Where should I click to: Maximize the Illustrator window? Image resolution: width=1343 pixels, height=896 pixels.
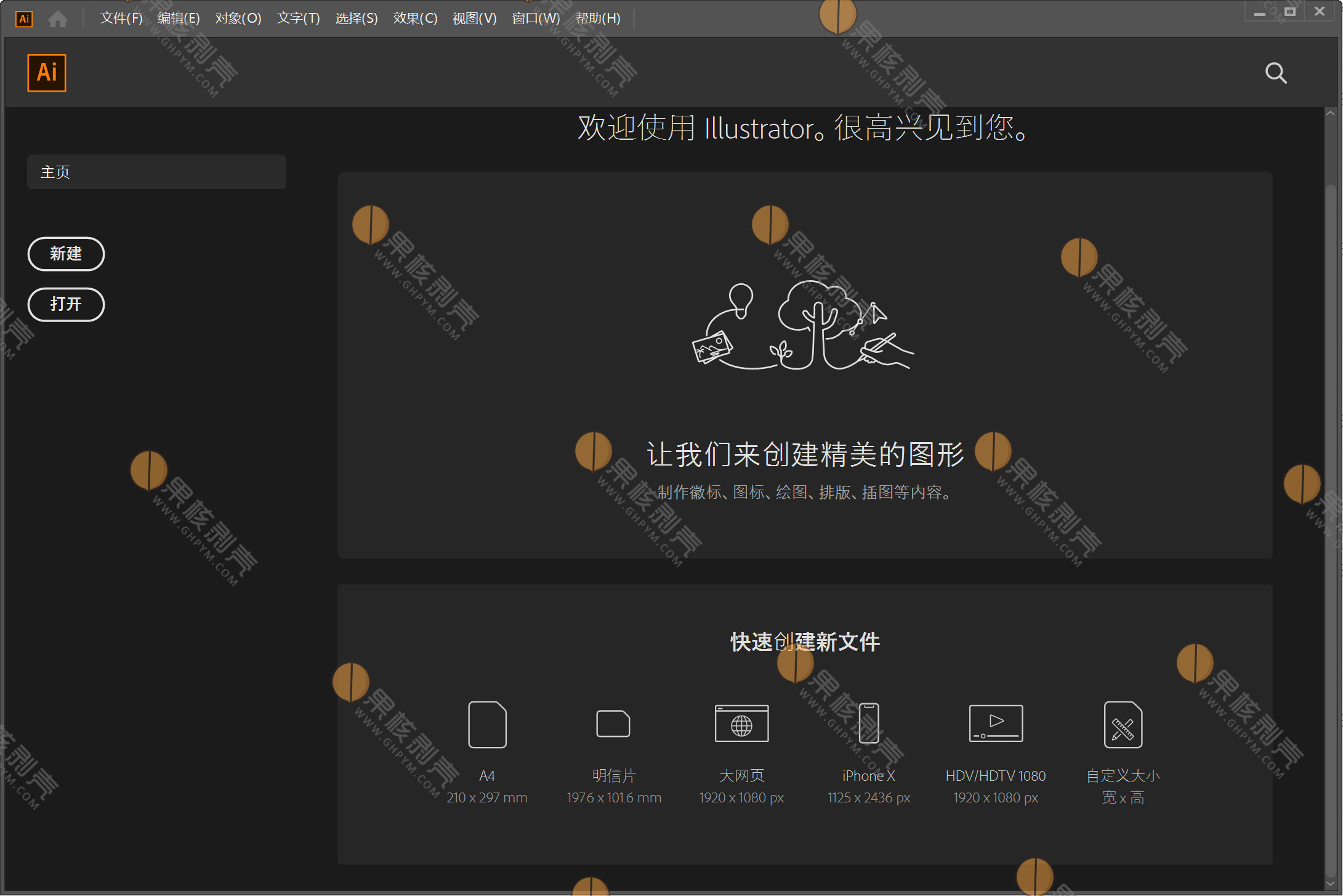(1290, 12)
